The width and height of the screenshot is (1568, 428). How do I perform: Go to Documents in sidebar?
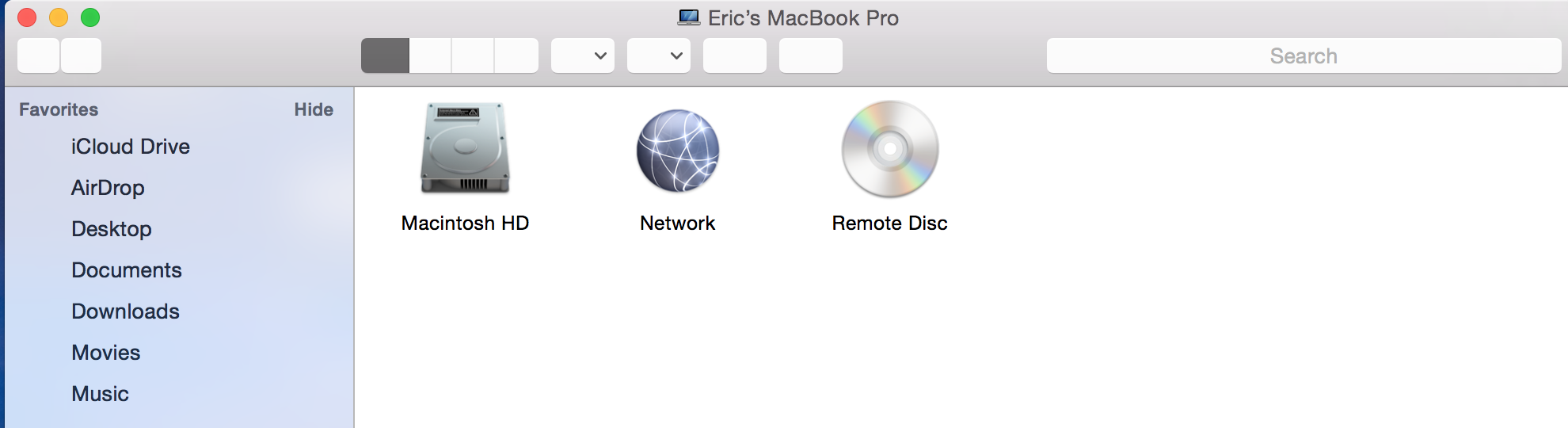click(x=127, y=270)
